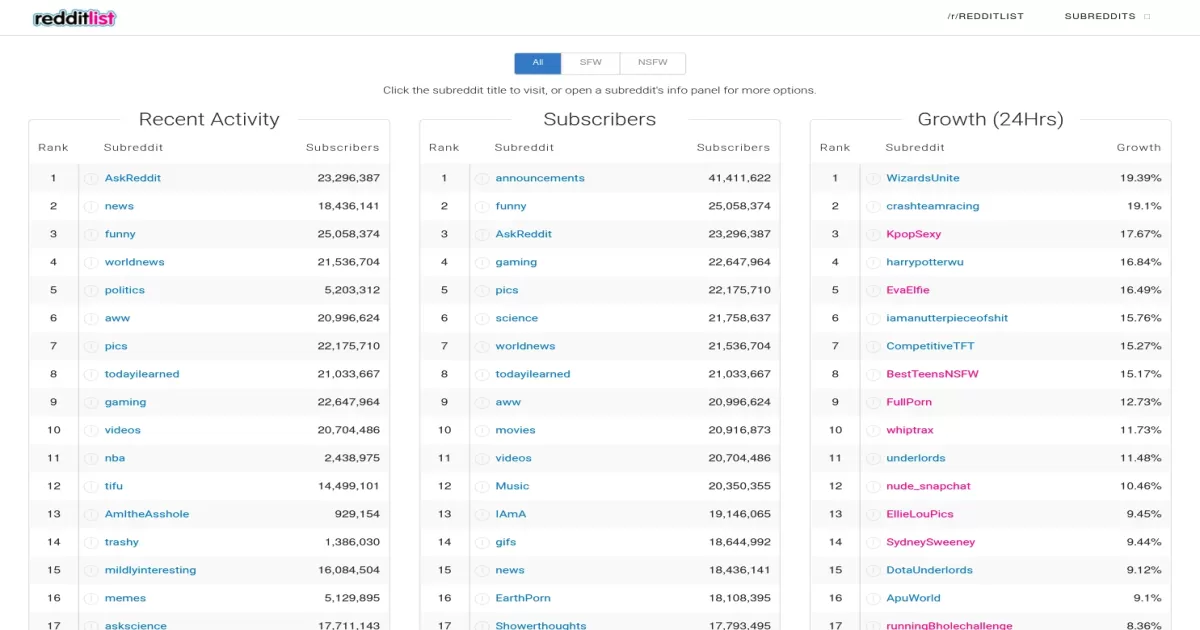Open the SydneySweeney subreddit link
1200x630 pixels.
tap(930, 542)
